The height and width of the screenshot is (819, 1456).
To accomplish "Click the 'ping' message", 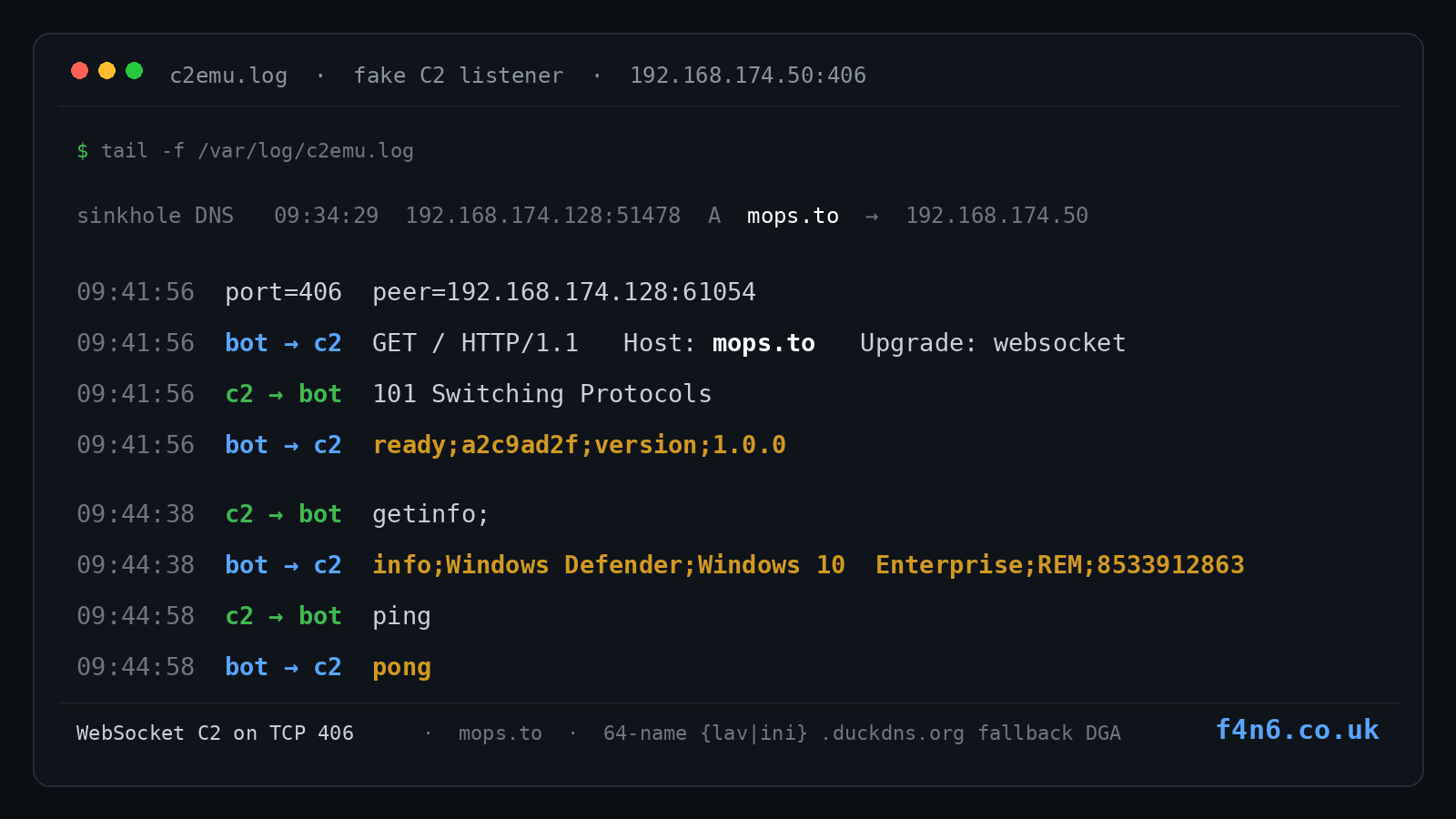I will pyautogui.click(x=401, y=616).
